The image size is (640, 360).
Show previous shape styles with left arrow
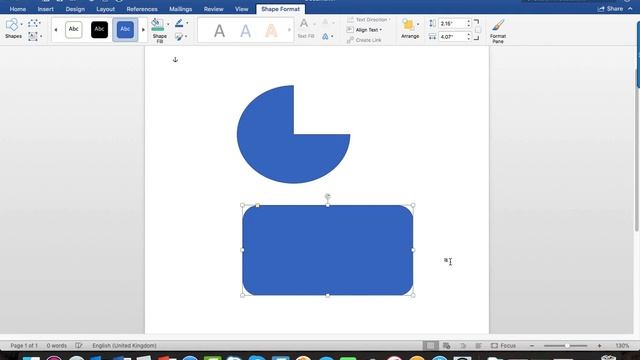pos(56,30)
